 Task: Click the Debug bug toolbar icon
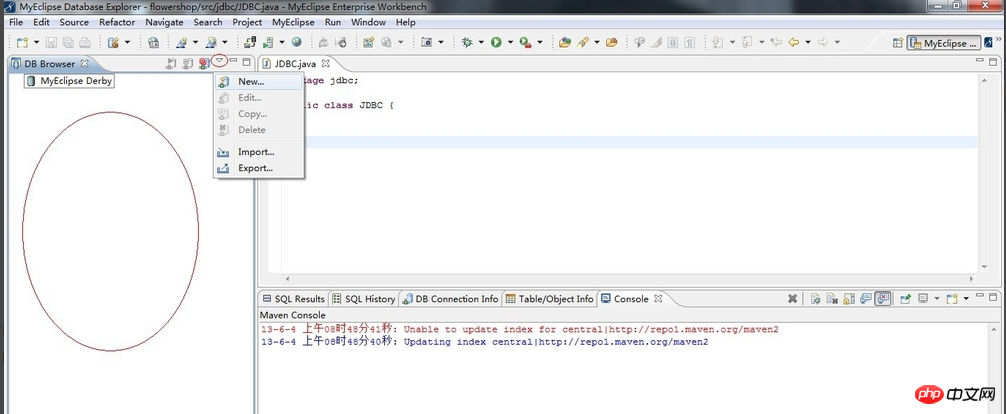tap(466, 42)
